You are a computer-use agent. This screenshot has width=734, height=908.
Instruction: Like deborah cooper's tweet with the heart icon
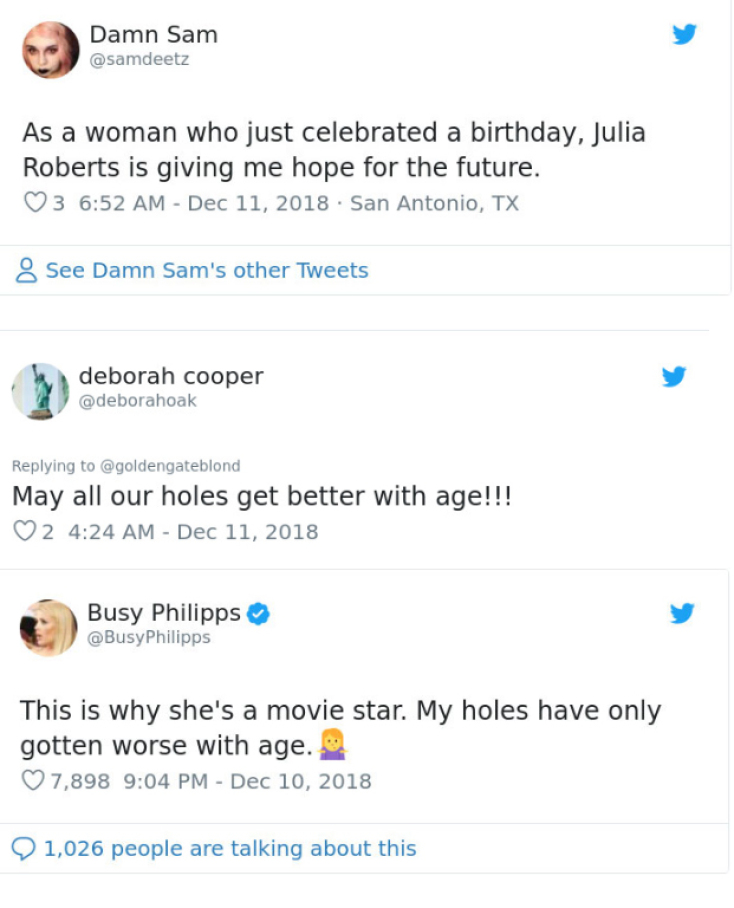coord(26,531)
